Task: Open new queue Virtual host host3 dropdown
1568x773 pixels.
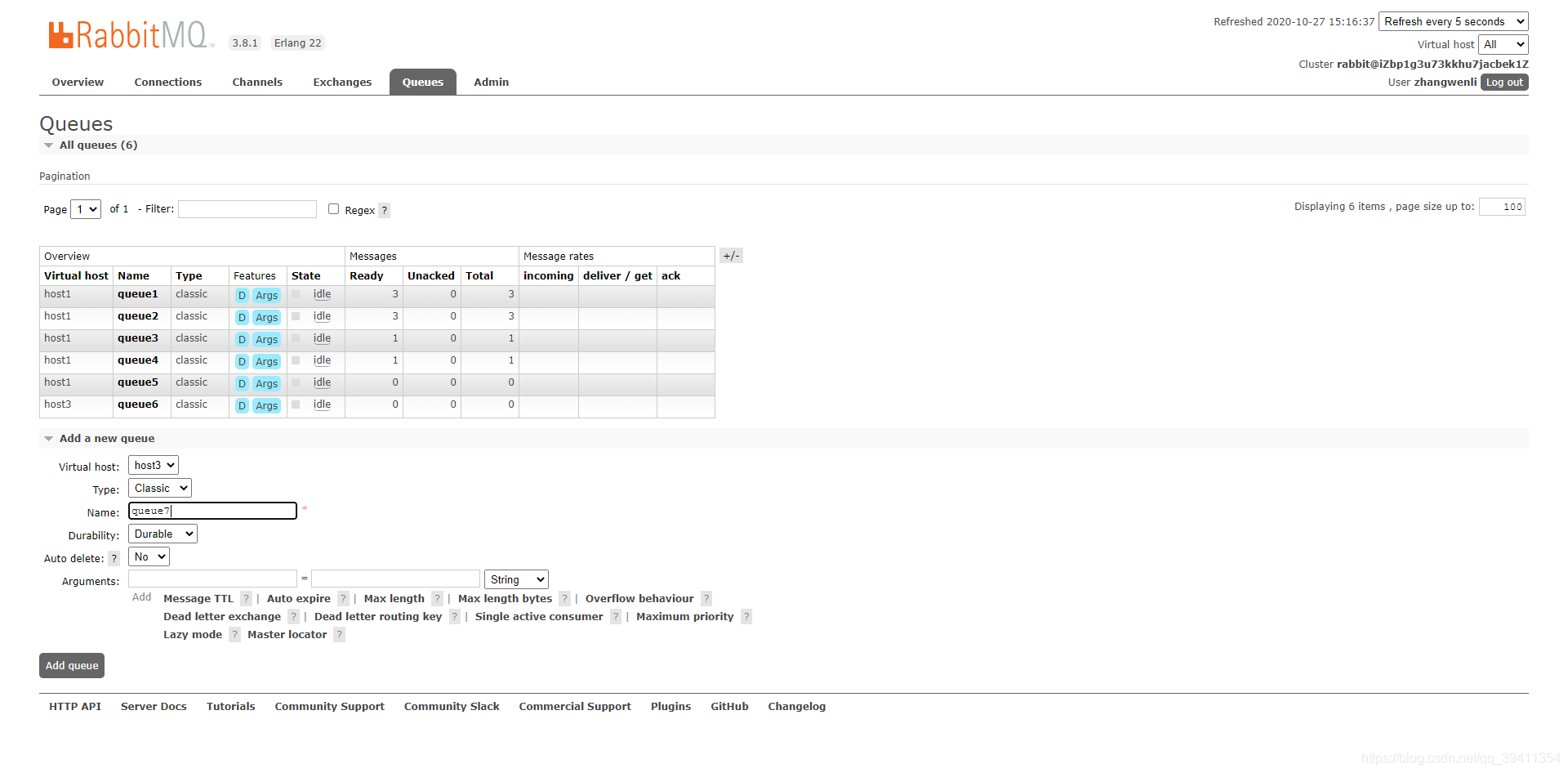Action: click(154, 465)
